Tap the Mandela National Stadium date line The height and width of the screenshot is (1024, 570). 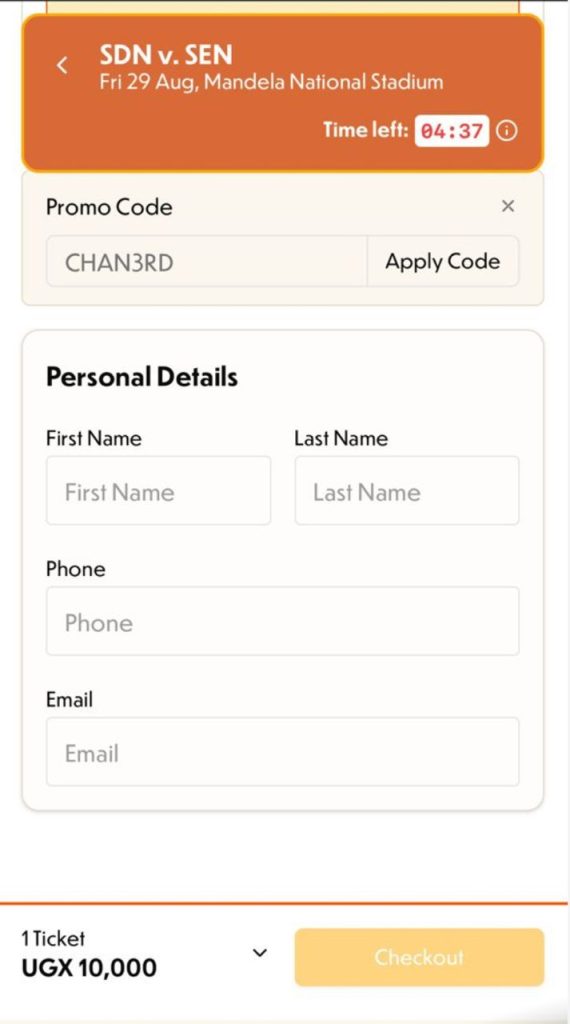[272, 82]
